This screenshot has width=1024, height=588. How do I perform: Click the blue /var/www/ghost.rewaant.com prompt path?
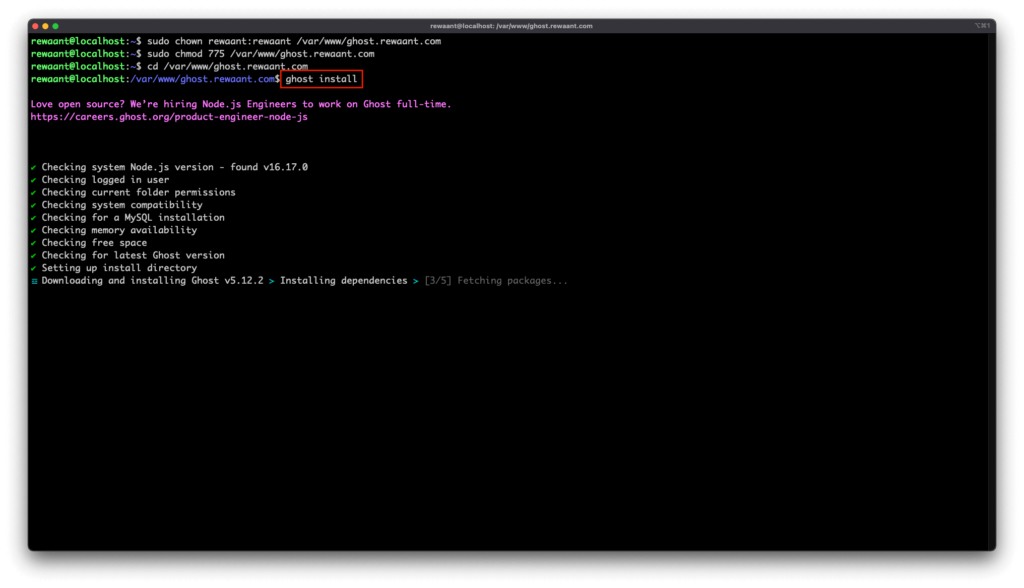(x=202, y=79)
